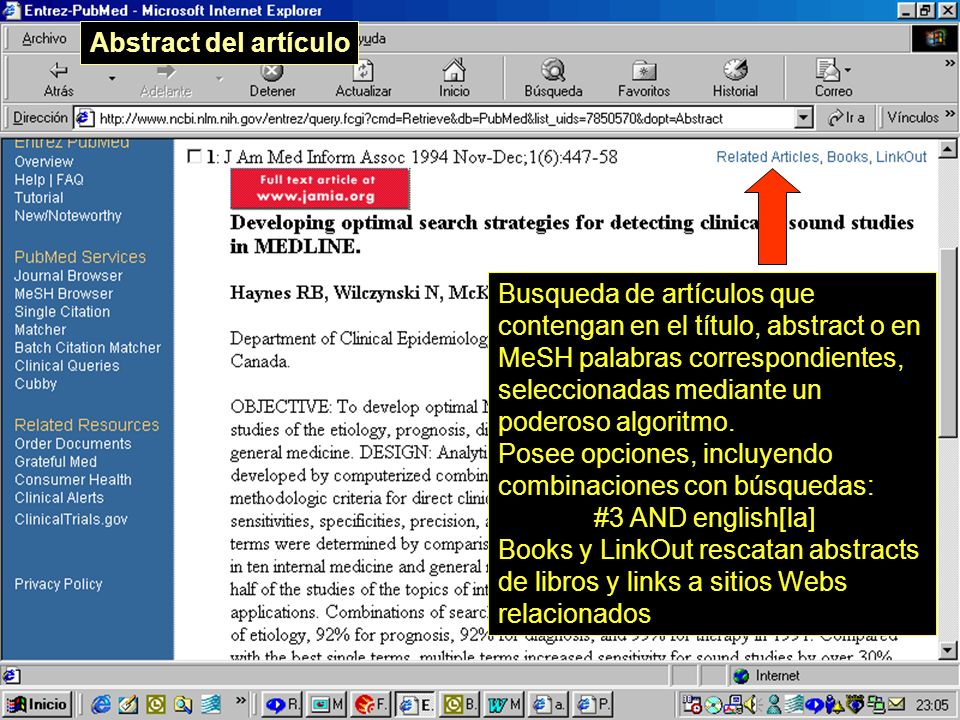Viewport: 960px width, 720px height.
Task: Show the Historial browsing history
Action: [x=735, y=78]
